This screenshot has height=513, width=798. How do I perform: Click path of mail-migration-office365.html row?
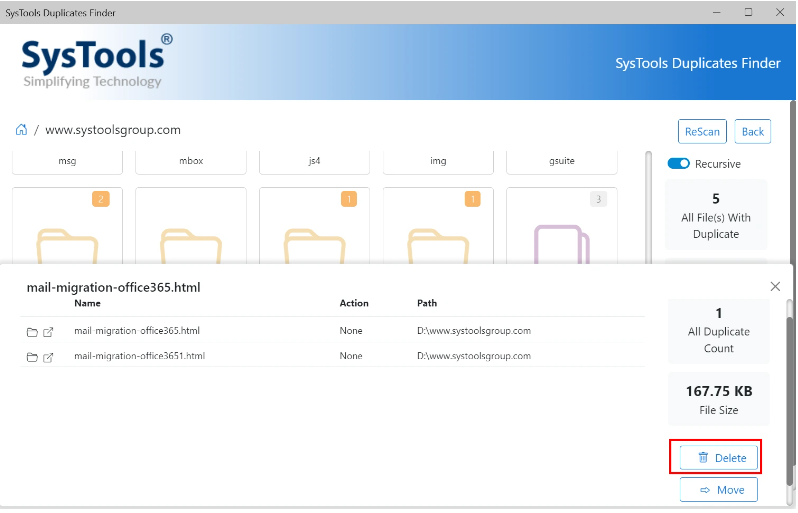(x=474, y=331)
